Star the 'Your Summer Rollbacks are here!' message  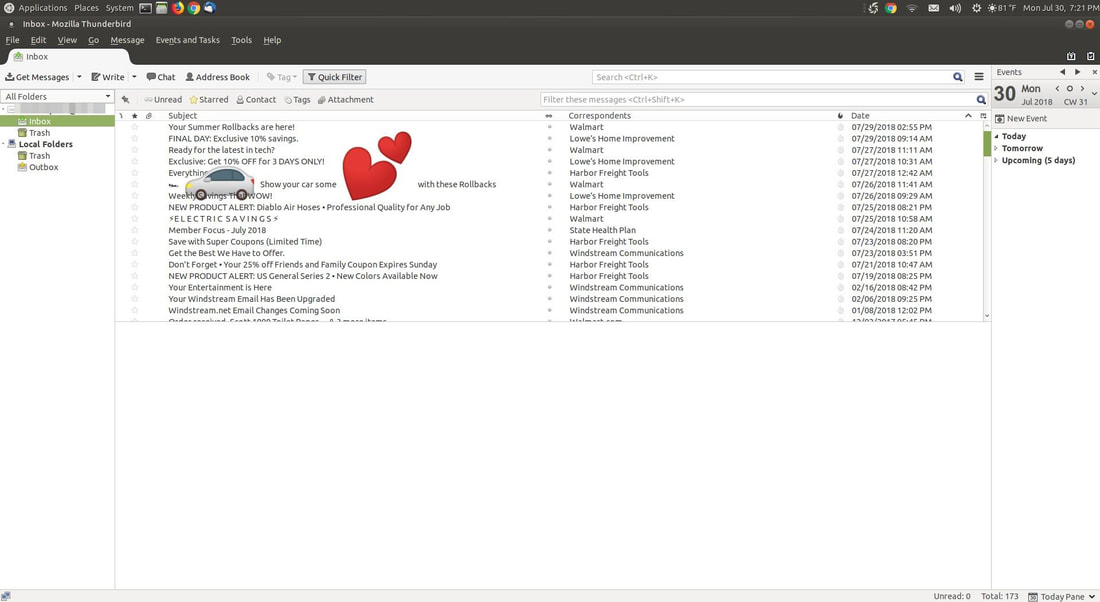tap(135, 127)
